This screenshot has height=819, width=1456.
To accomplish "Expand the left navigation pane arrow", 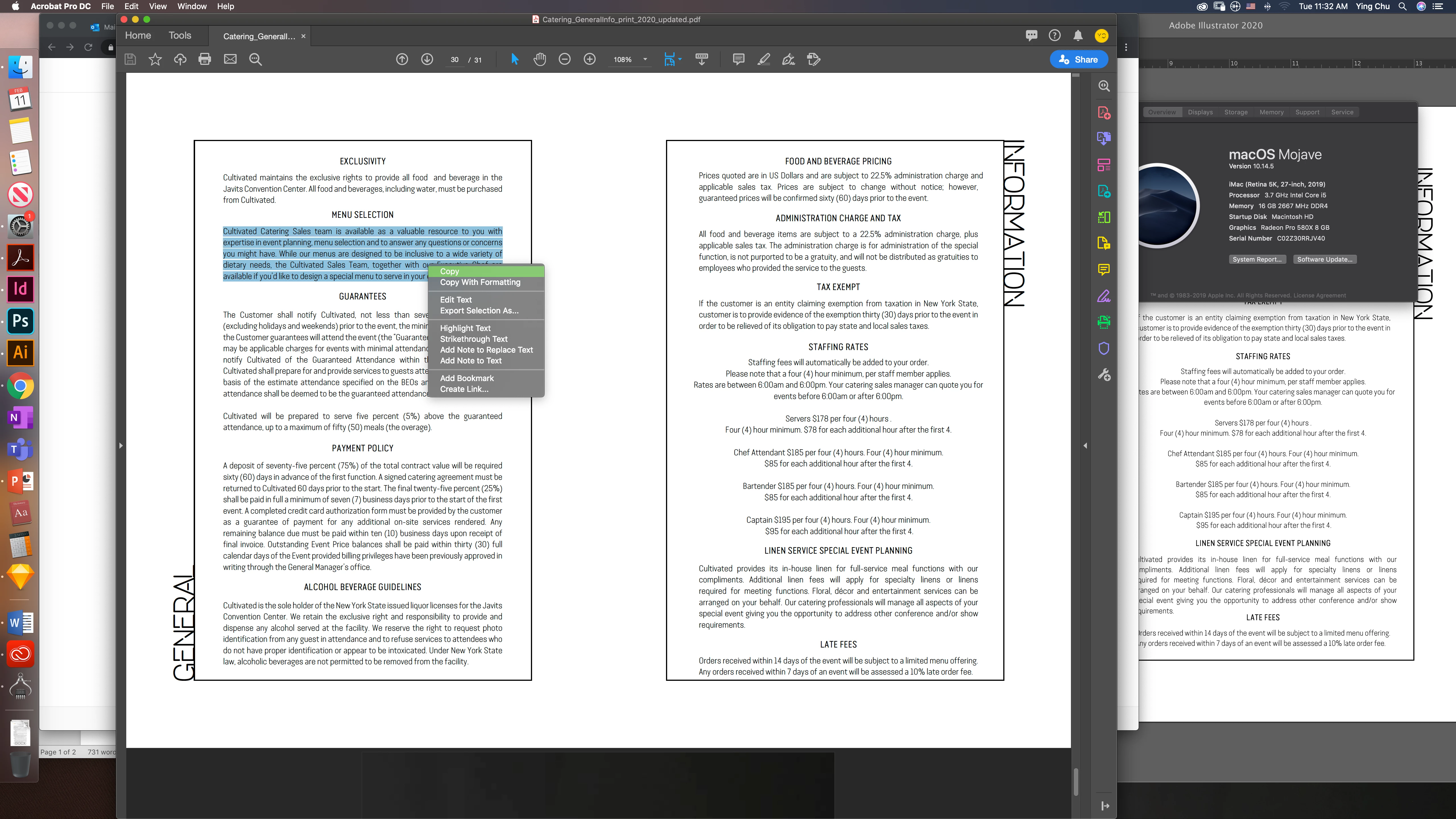I will click(120, 446).
